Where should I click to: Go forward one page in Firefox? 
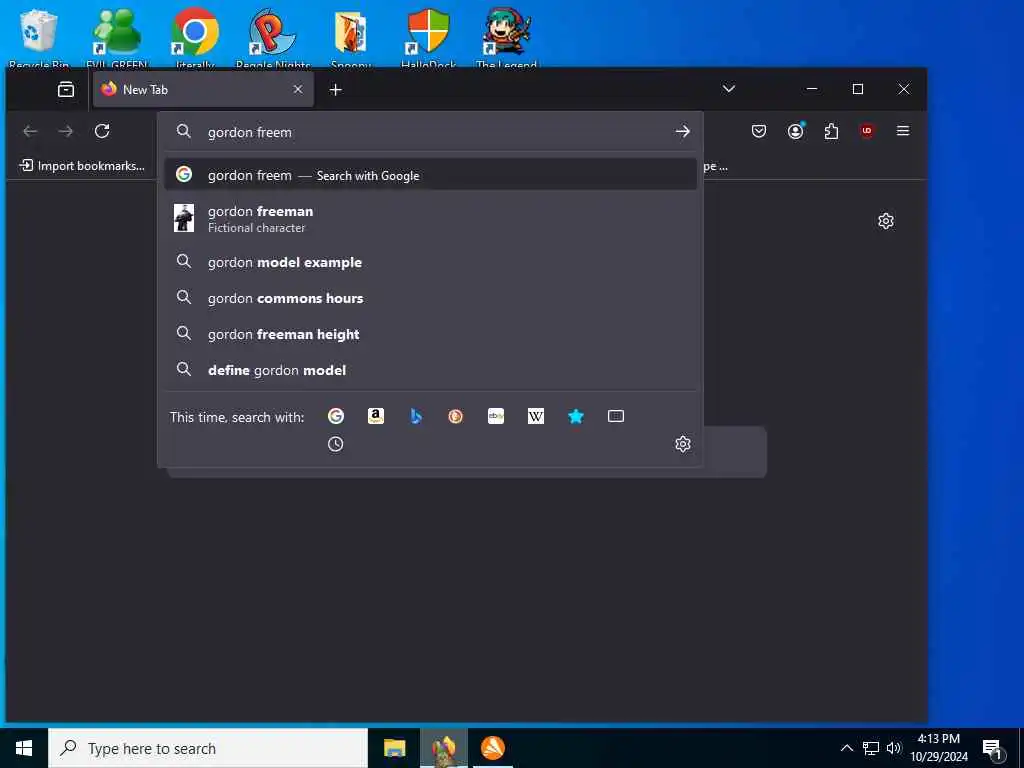(66, 131)
